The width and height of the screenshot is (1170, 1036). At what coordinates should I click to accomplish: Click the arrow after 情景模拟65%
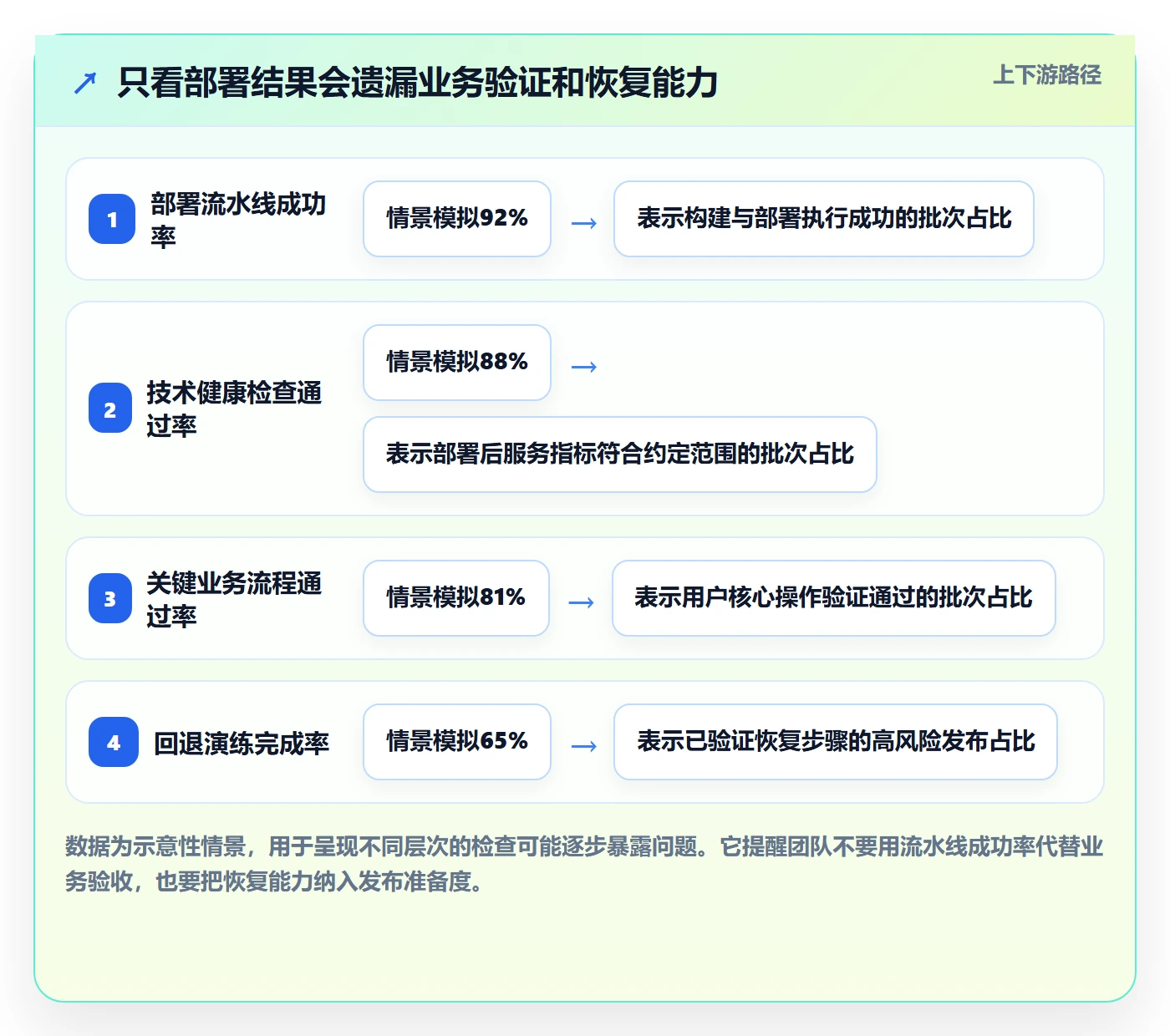[x=583, y=746]
